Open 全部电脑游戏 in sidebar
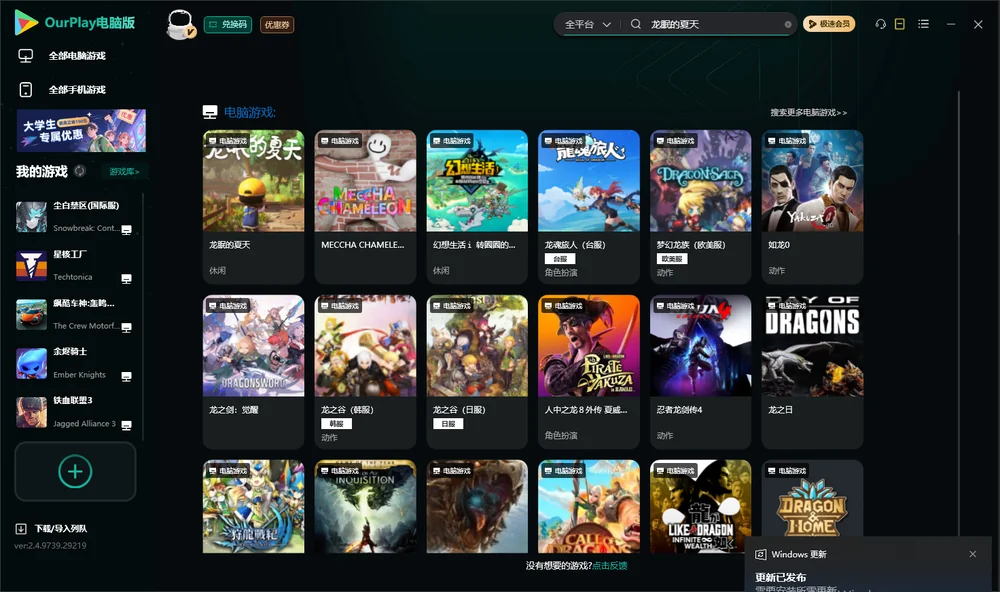The image size is (1000, 592). [77, 56]
